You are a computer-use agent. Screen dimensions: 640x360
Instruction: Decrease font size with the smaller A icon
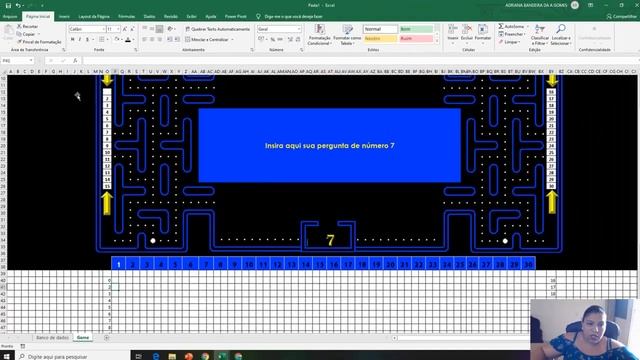click(132, 29)
